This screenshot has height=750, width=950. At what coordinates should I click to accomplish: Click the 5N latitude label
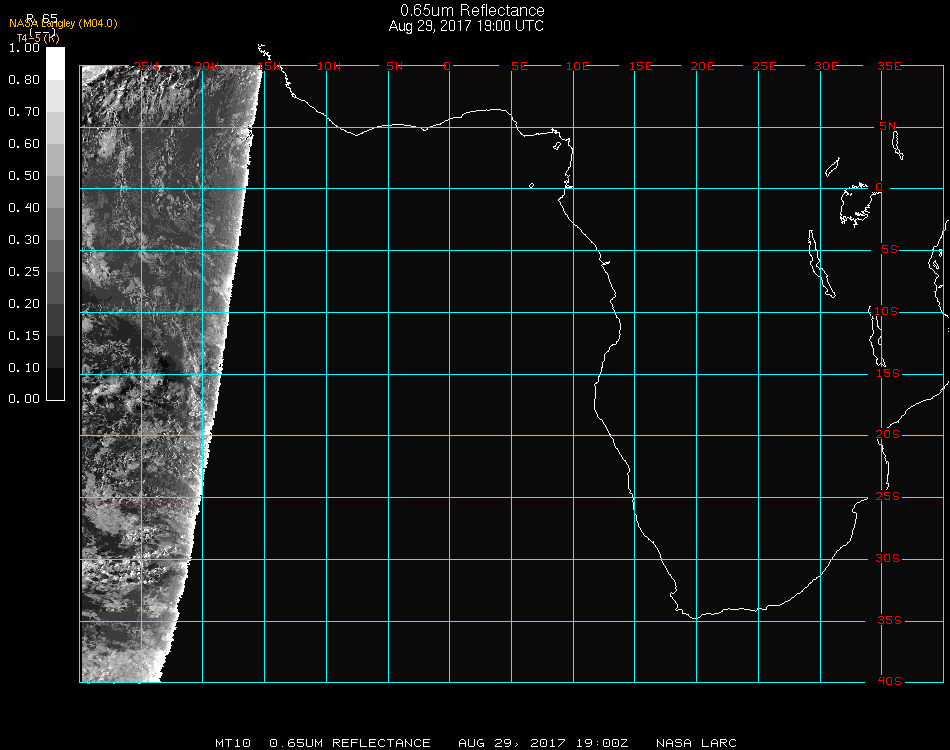[x=888, y=126]
